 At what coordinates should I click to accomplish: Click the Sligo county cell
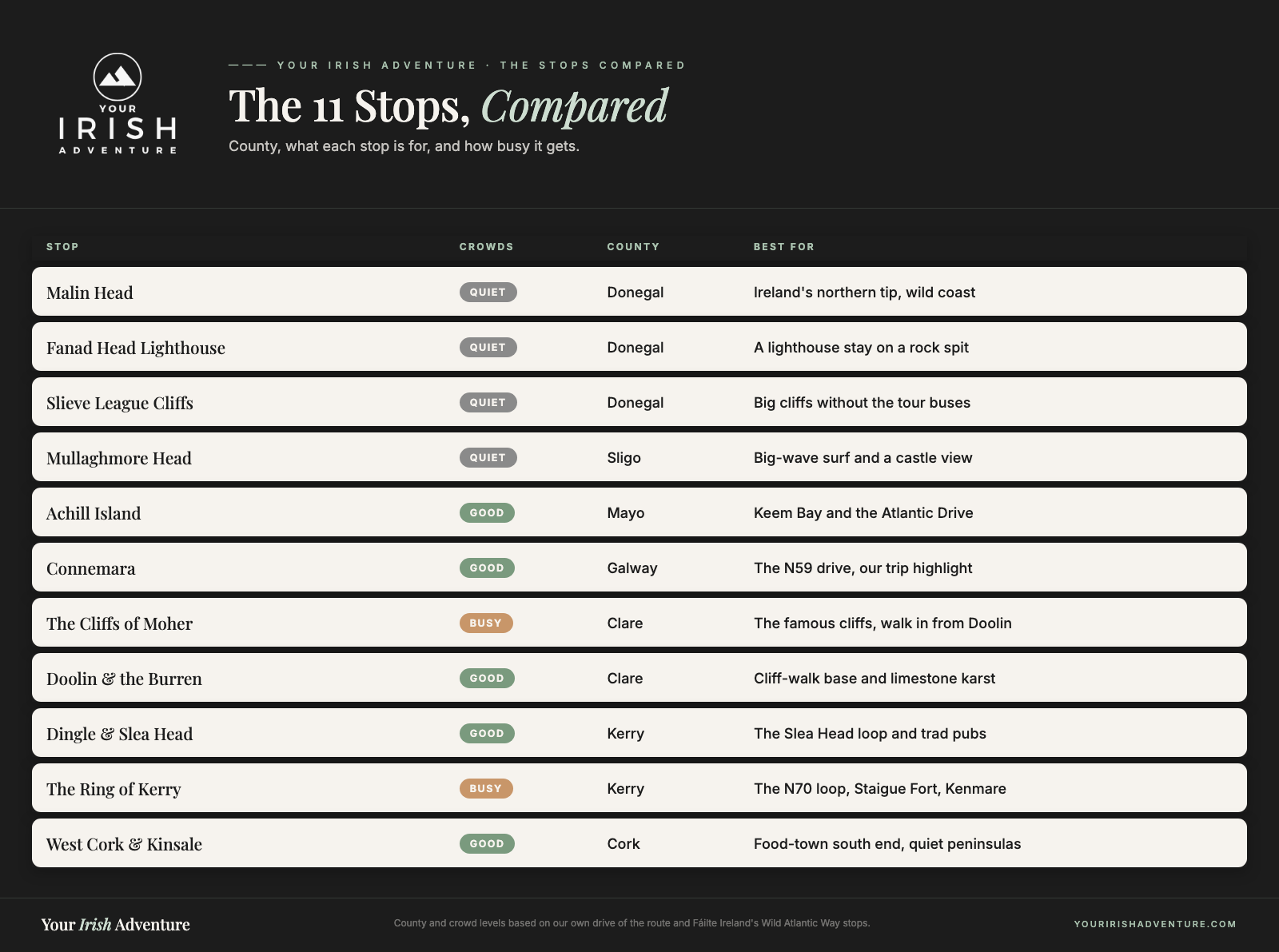pyautogui.click(x=624, y=458)
